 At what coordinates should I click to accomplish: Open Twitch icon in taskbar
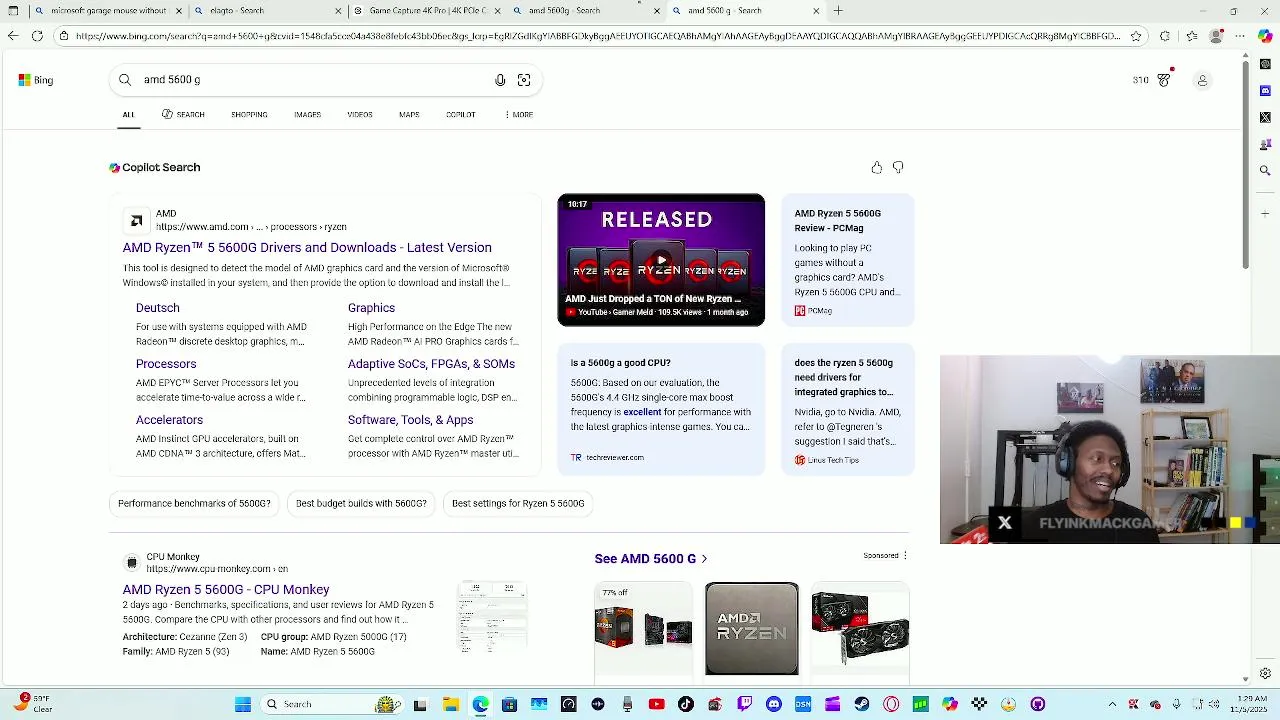click(745, 704)
